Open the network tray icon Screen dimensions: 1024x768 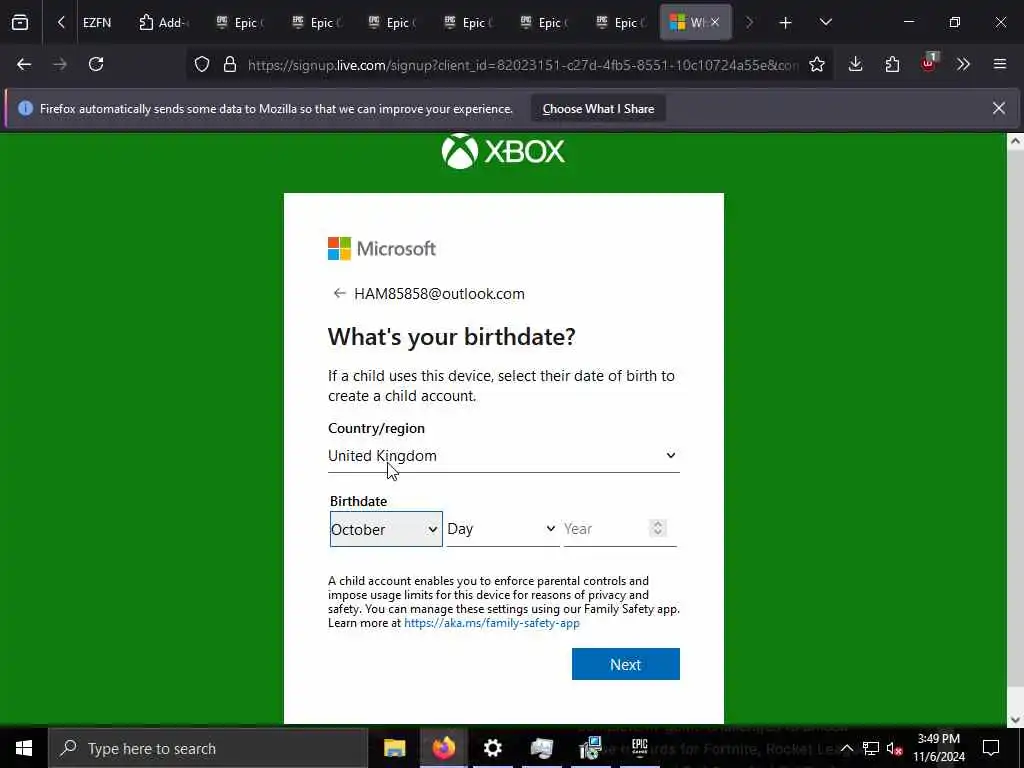[871, 748]
